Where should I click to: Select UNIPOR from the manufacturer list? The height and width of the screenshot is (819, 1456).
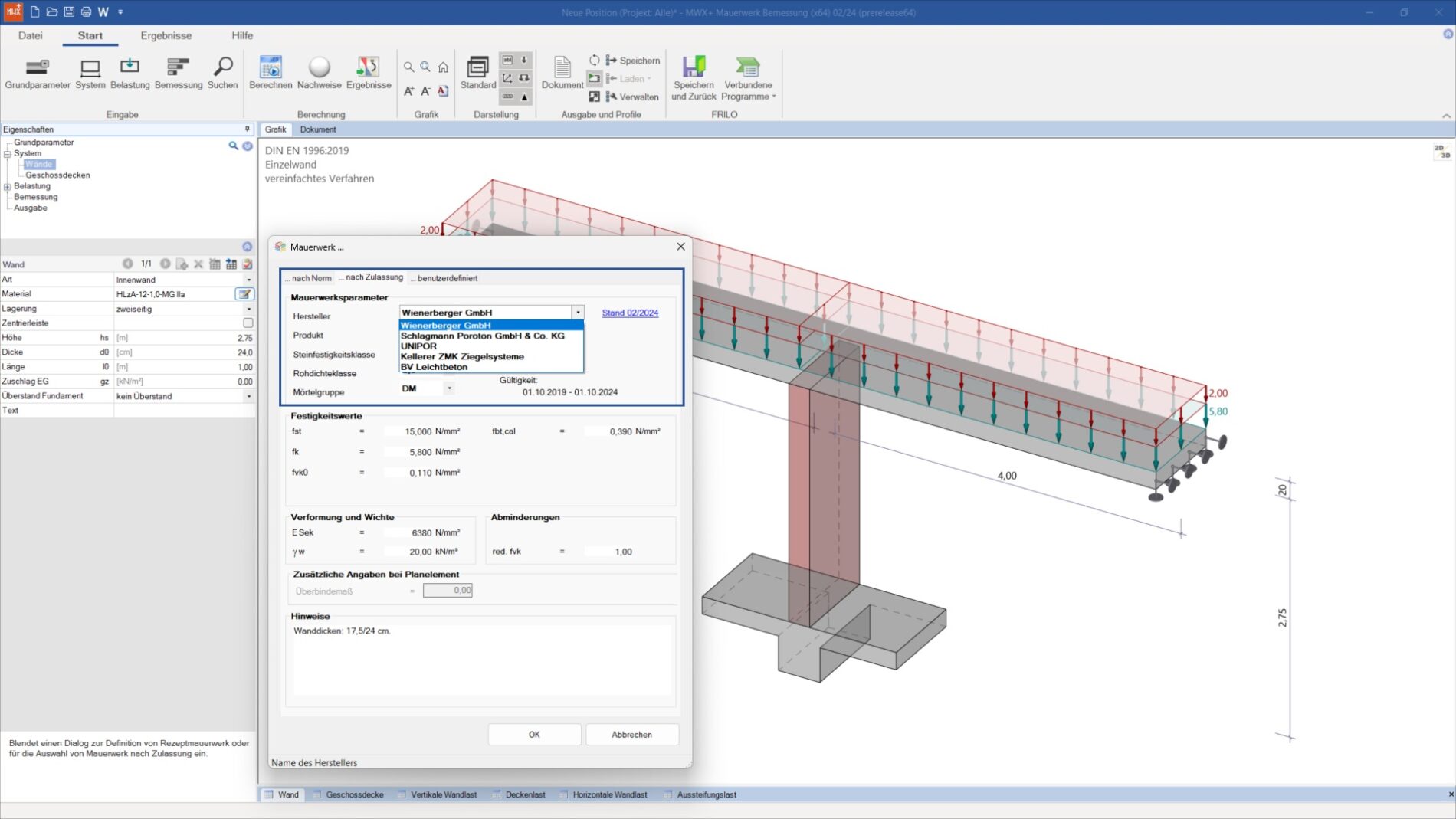click(x=490, y=346)
